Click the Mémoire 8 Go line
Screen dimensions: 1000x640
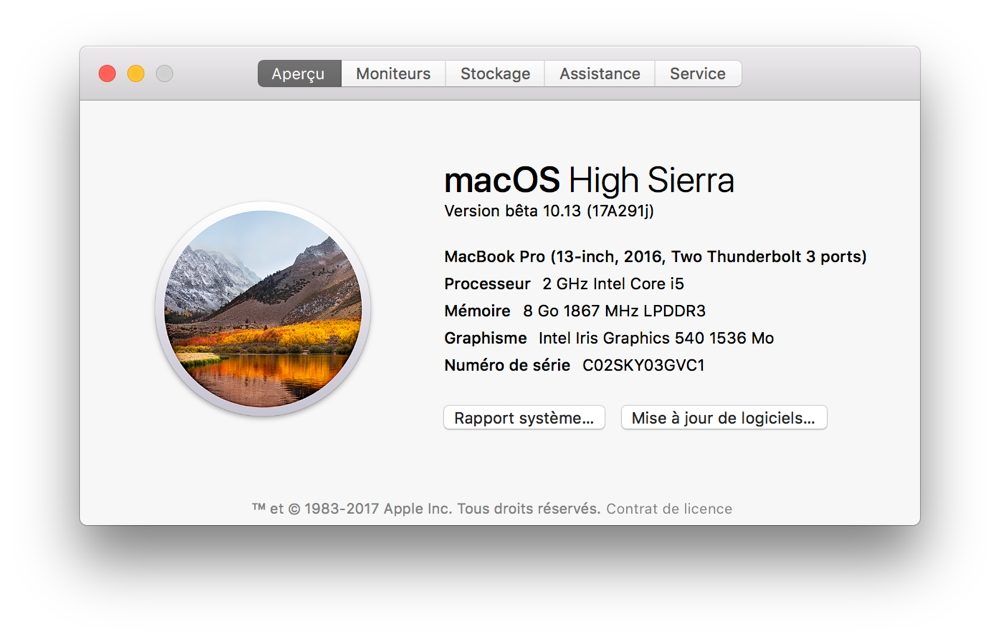coord(574,311)
